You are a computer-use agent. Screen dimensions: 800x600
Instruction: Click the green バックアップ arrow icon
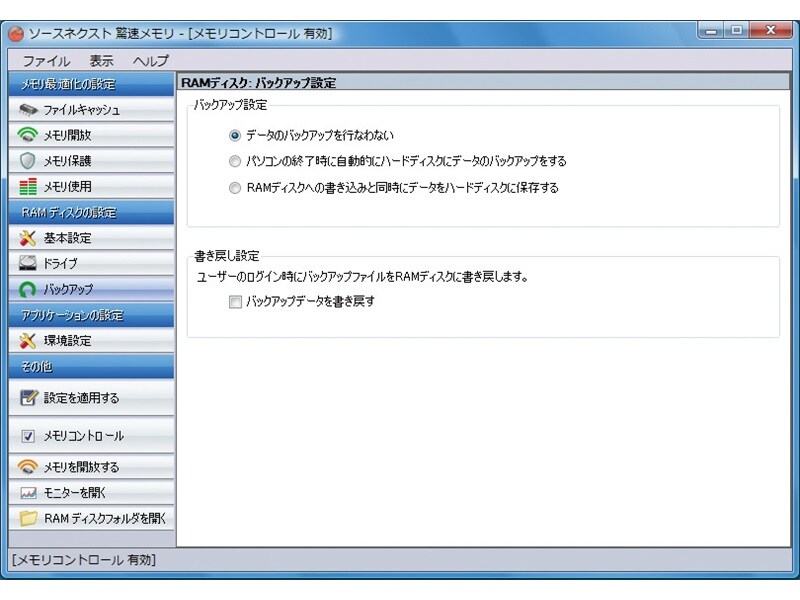(28, 289)
